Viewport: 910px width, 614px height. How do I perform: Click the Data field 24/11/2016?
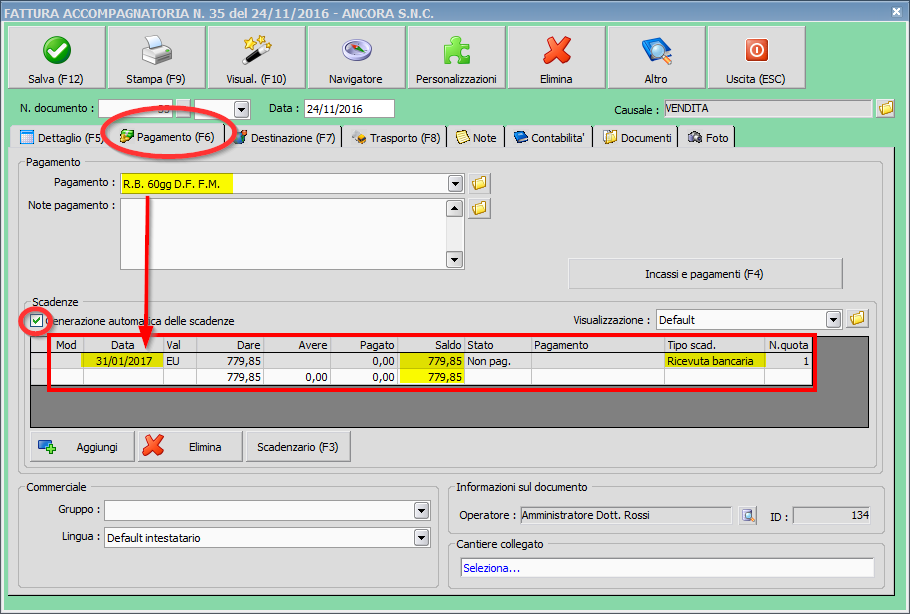coord(349,109)
